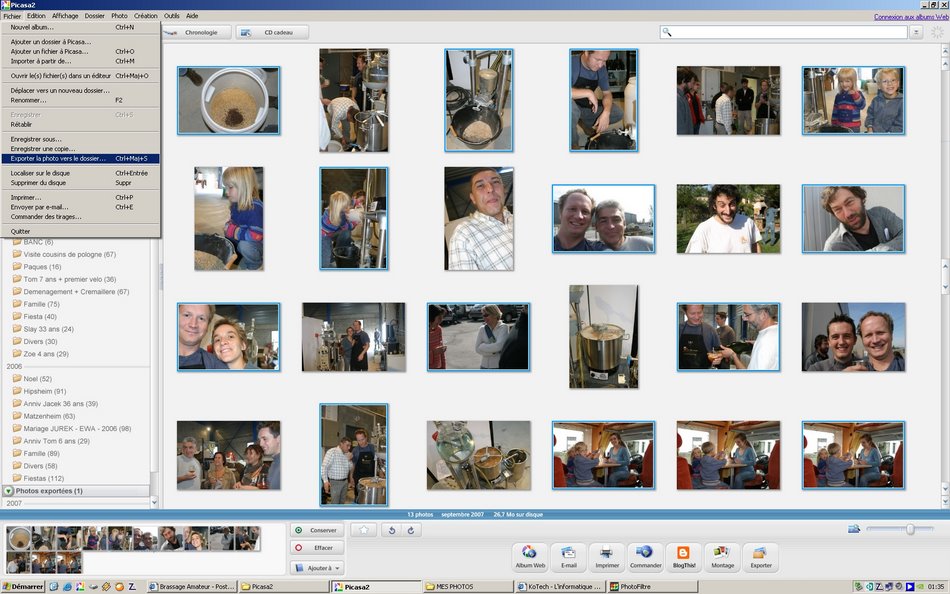Choose Localiser sur le disque
Viewport: 950px width, 594px height.
(80, 173)
